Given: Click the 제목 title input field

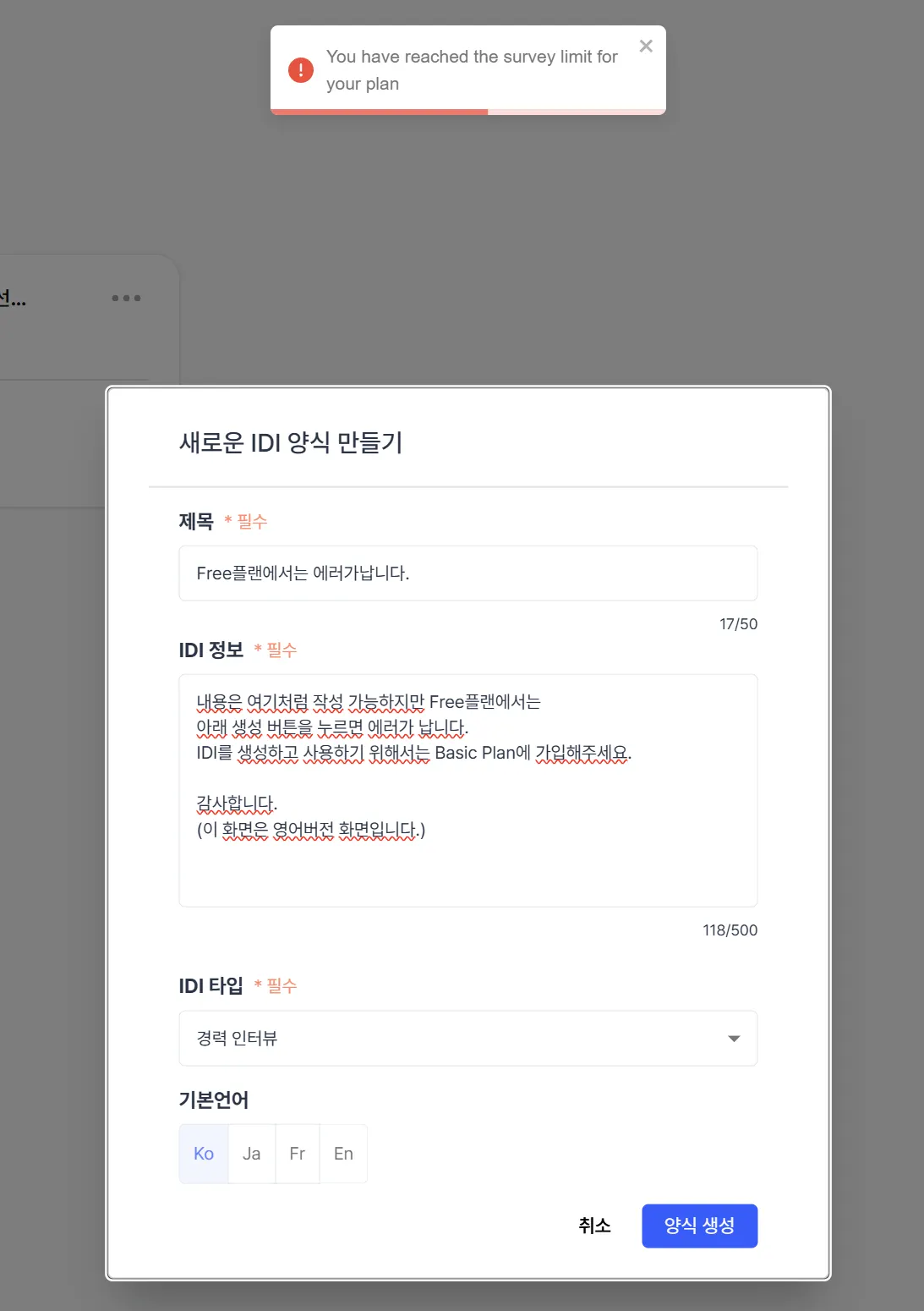Looking at the screenshot, I should click(x=468, y=573).
